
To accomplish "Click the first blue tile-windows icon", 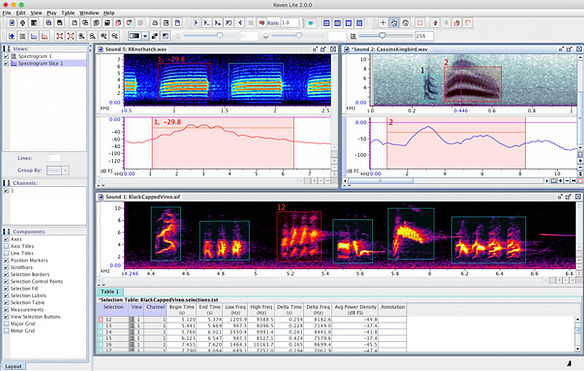I will pyautogui.click(x=327, y=23).
